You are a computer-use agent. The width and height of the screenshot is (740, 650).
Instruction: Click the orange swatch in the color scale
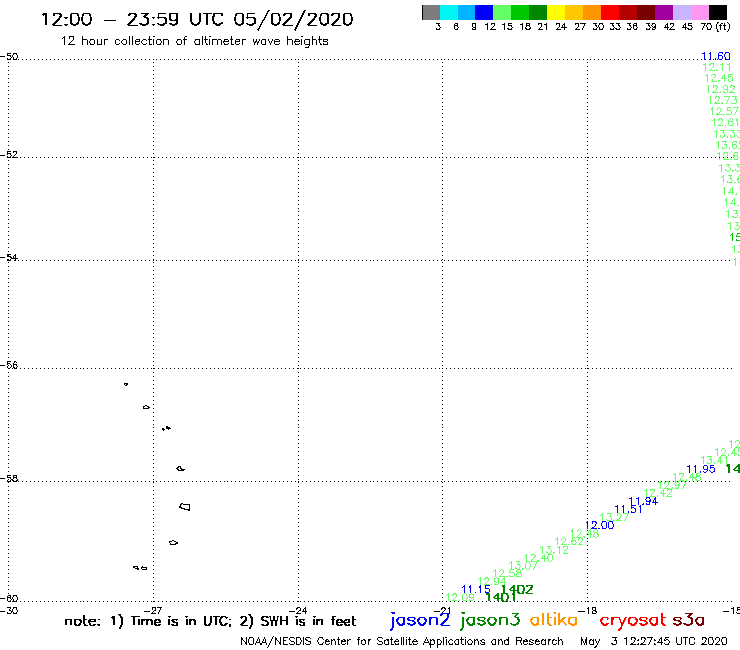click(592, 12)
